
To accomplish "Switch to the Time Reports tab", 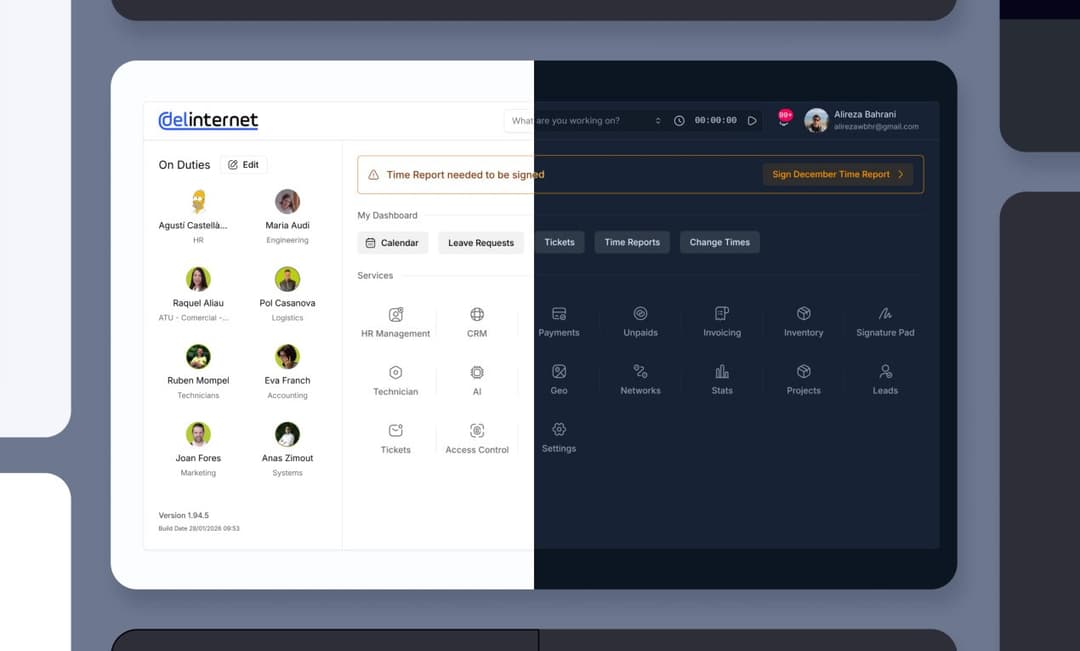I will pyautogui.click(x=631, y=242).
